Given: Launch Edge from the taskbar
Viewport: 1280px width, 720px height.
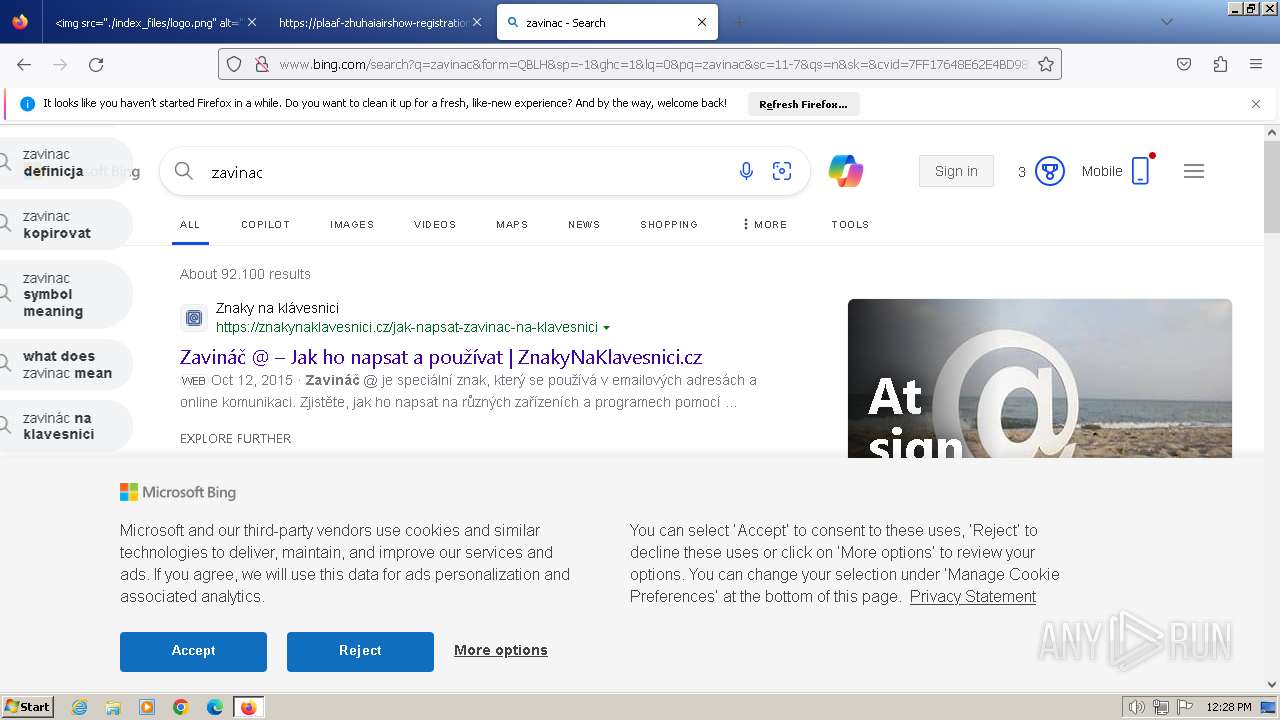Looking at the screenshot, I should tap(215, 707).
